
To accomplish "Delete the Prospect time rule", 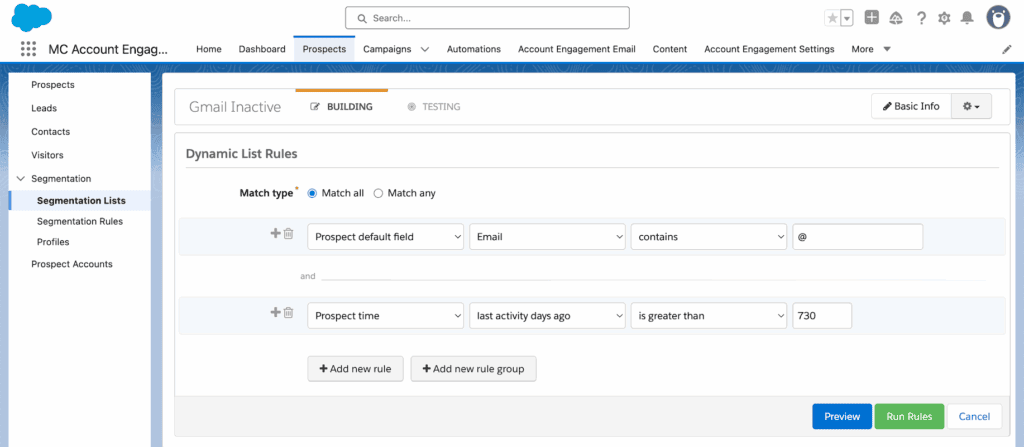I will coord(289,312).
